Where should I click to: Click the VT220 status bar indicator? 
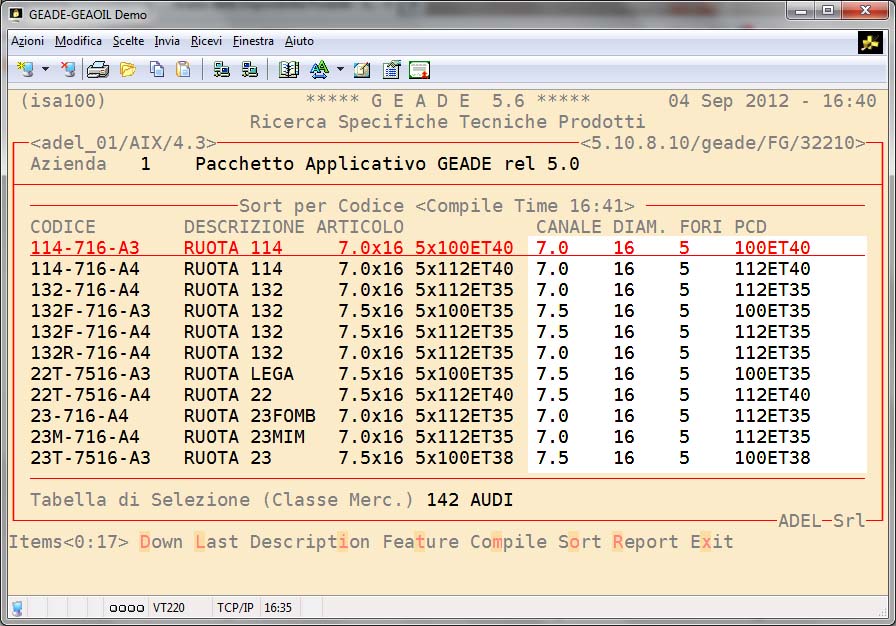pos(167,607)
